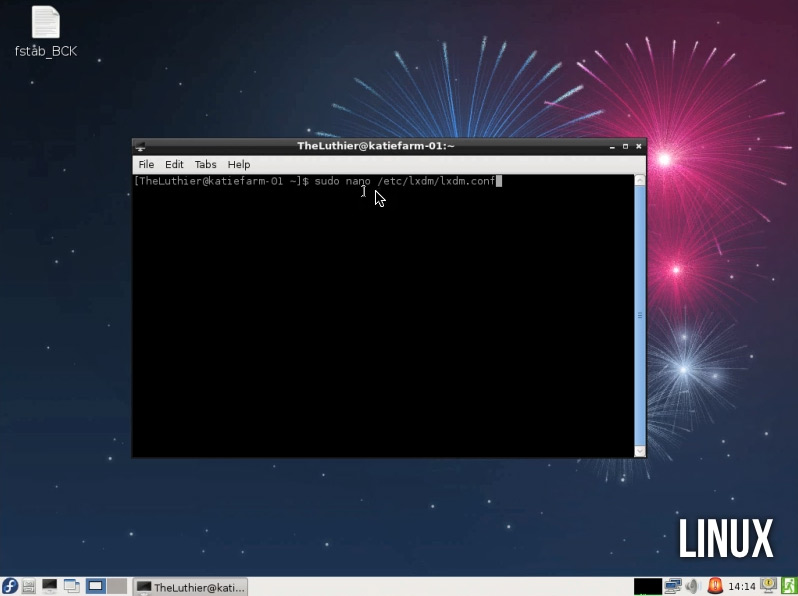Maximize the terminal window
This screenshot has height=596, width=798.
(625, 147)
